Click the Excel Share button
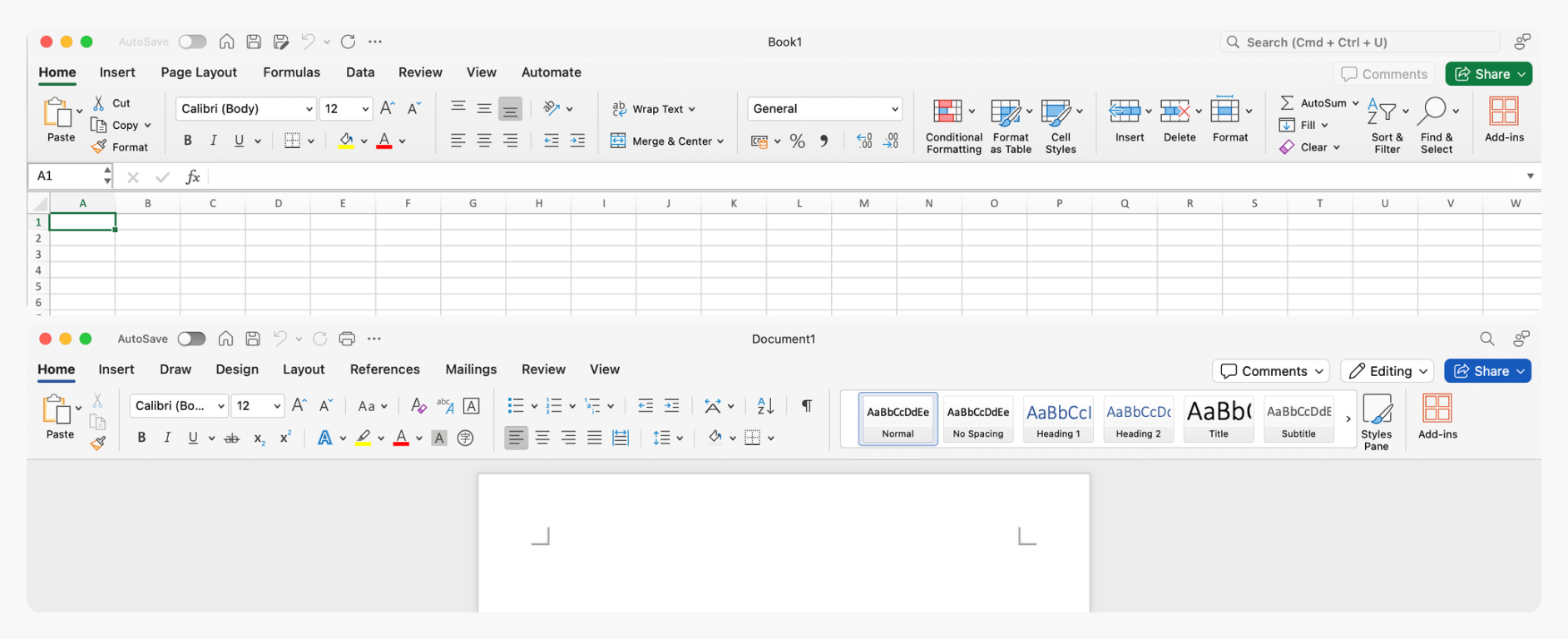 point(1488,74)
